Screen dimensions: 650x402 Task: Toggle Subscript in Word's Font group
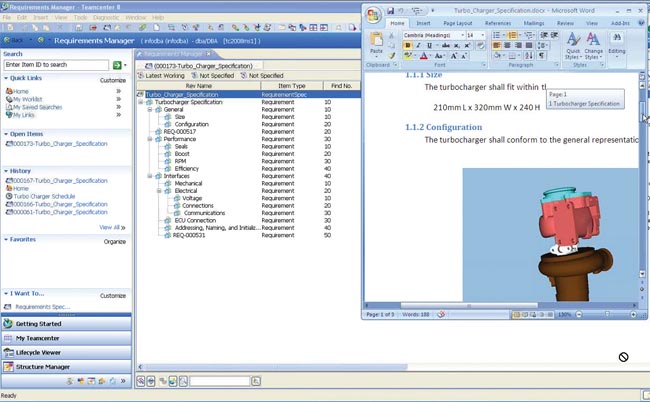click(x=456, y=46)
